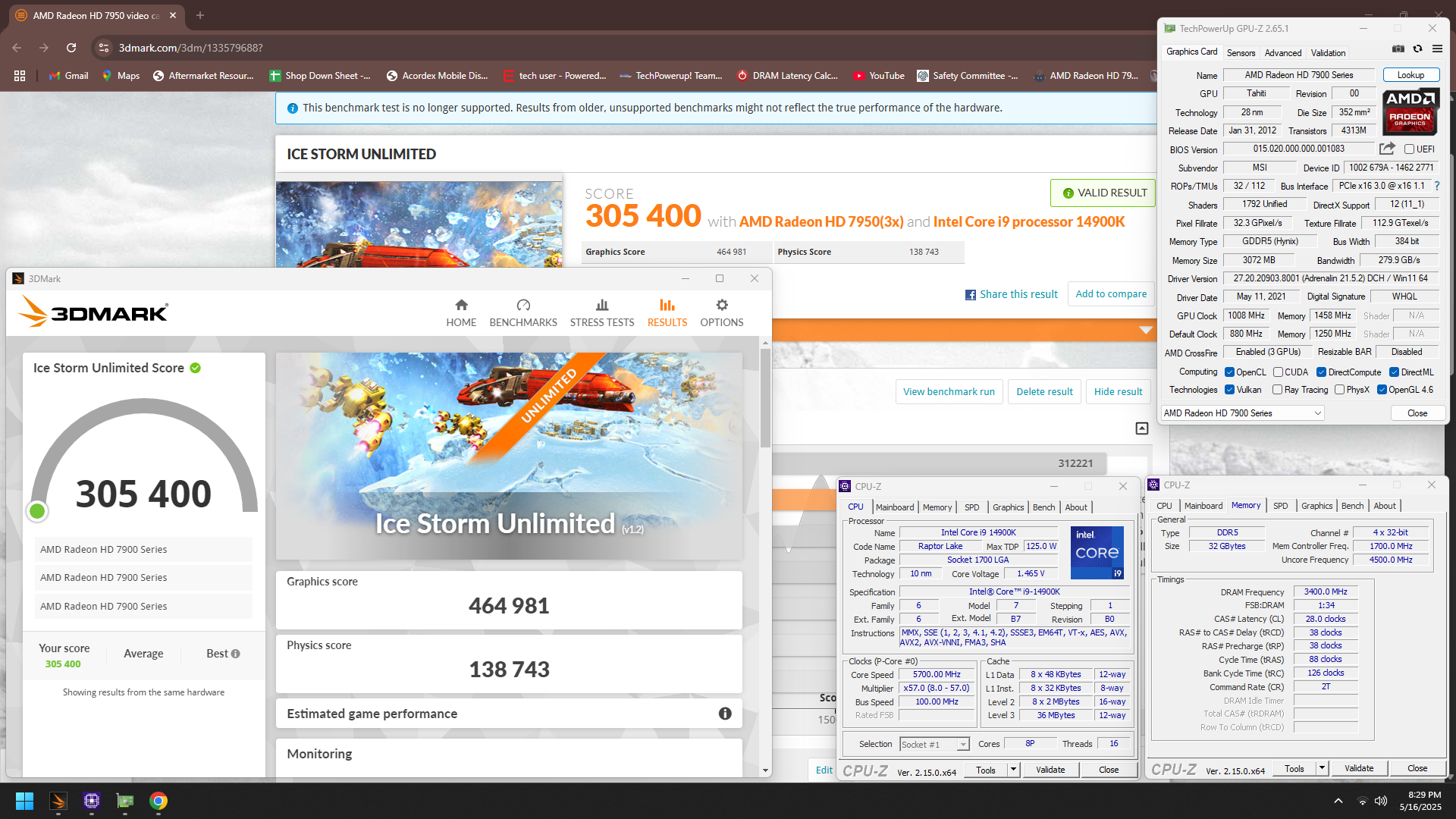Click the scroll-down arrow of 3DMark scrollbar
The image size is (1456, 819).
765,770
